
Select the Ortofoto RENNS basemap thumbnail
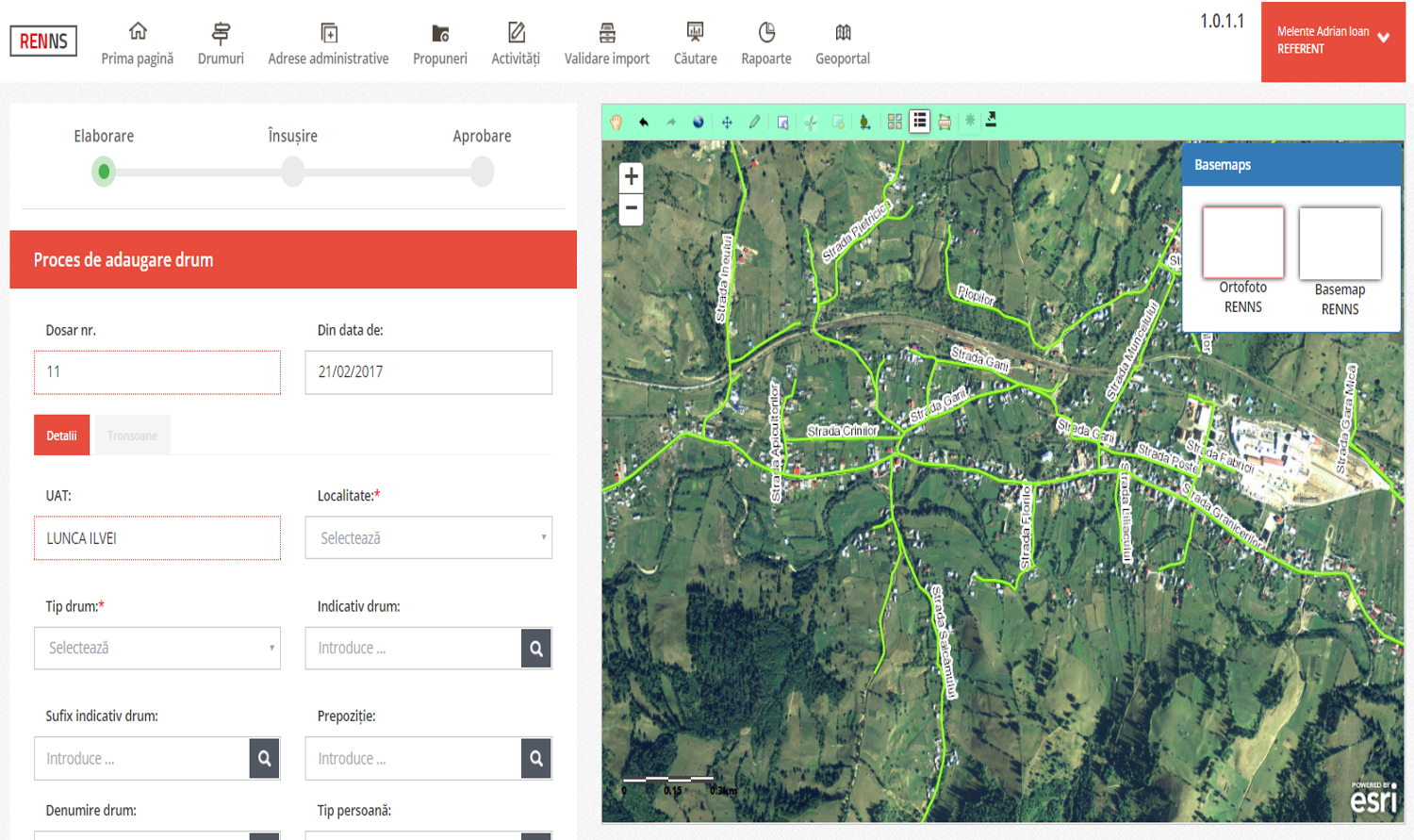(1242, 243)
